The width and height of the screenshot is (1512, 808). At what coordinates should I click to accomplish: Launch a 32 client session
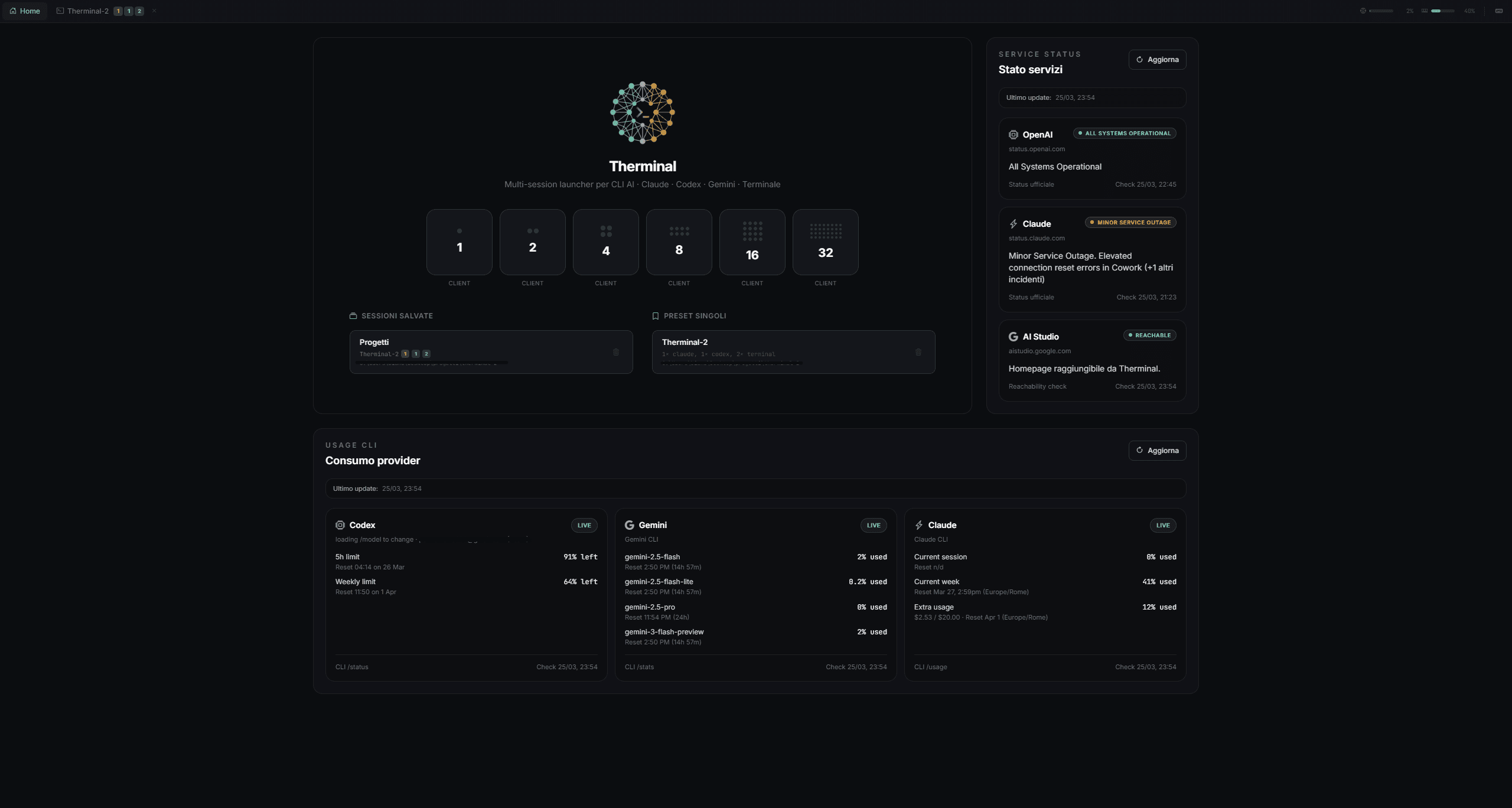825,242
